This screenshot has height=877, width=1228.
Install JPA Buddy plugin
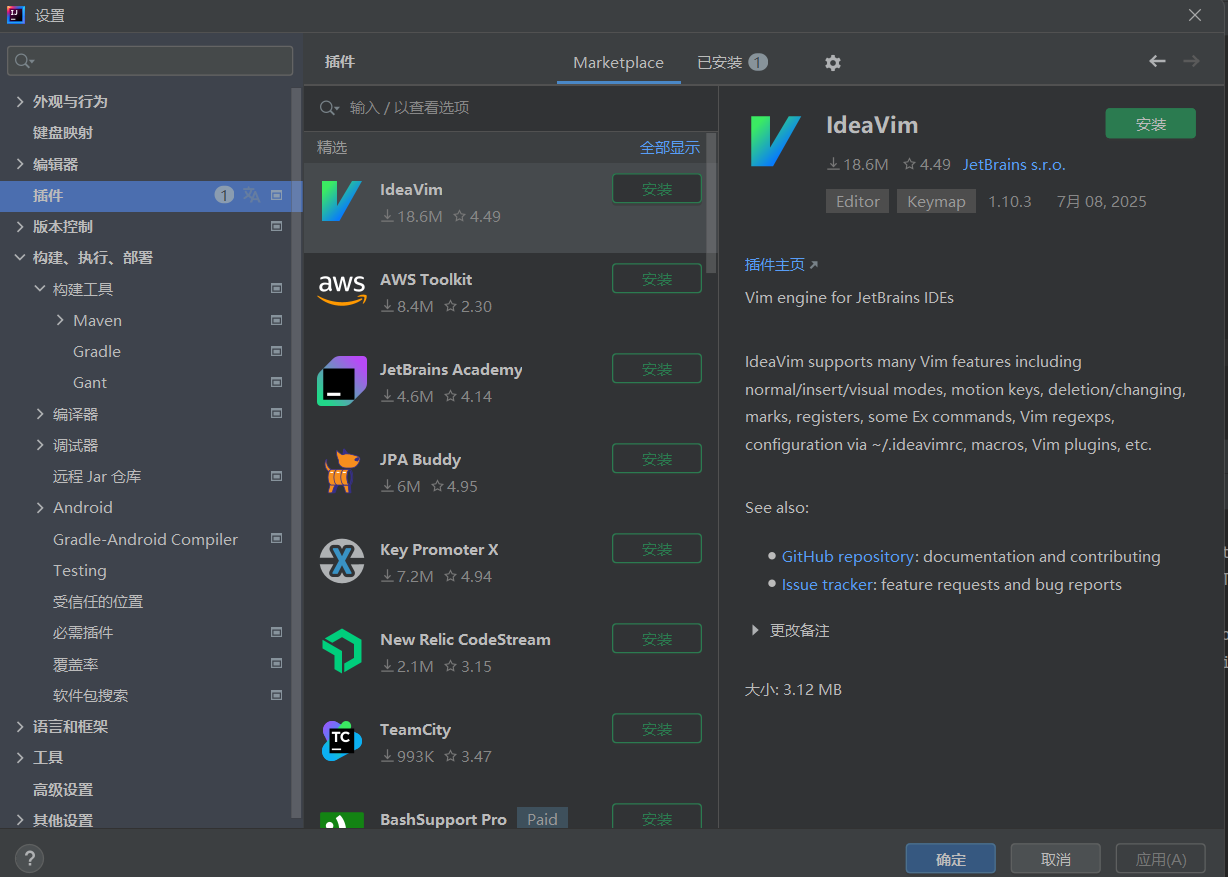click(x=657, y=459)
